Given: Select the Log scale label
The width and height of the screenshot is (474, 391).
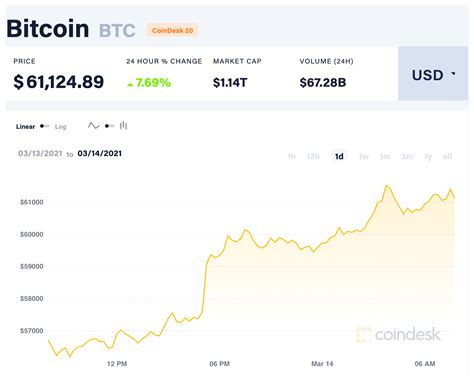Looking at the screenshot, I should (60, 127).
